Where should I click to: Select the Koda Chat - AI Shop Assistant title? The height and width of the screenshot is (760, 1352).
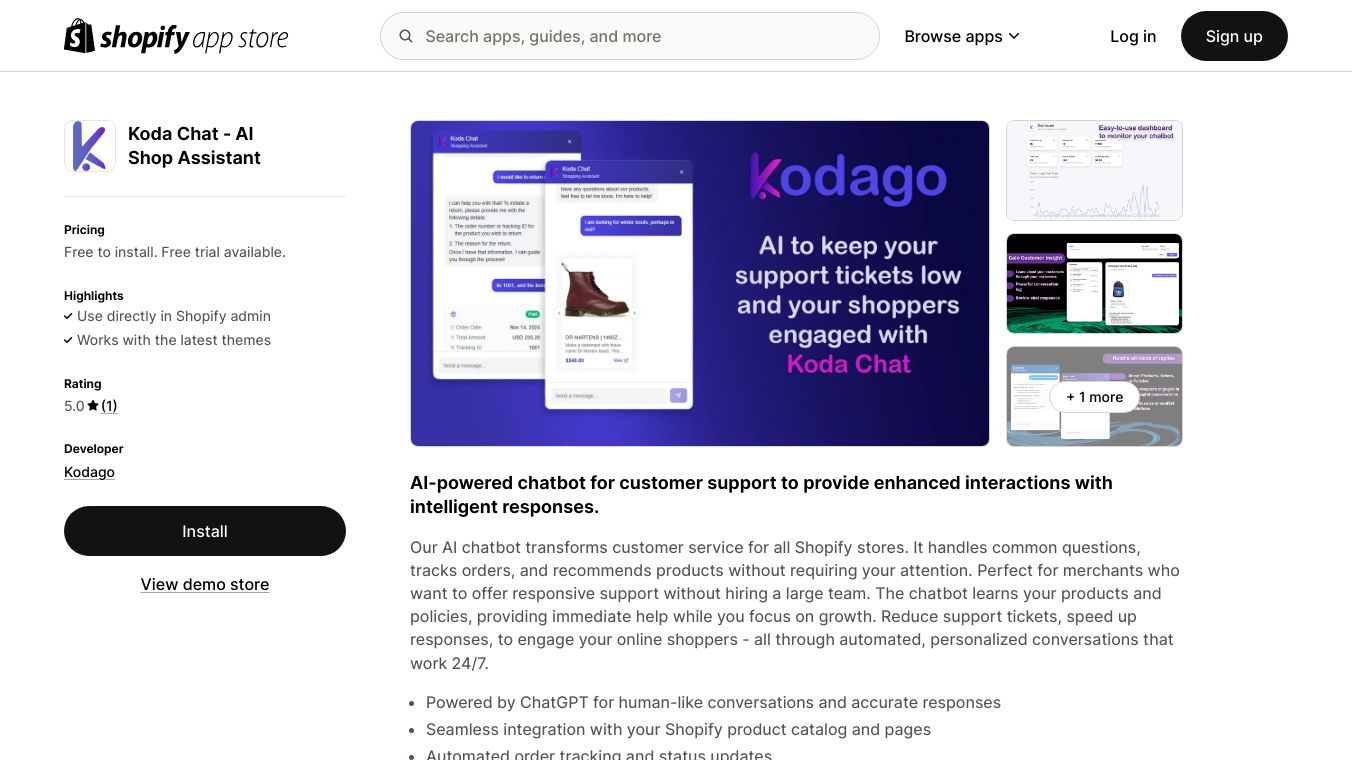tap(194, 146)
